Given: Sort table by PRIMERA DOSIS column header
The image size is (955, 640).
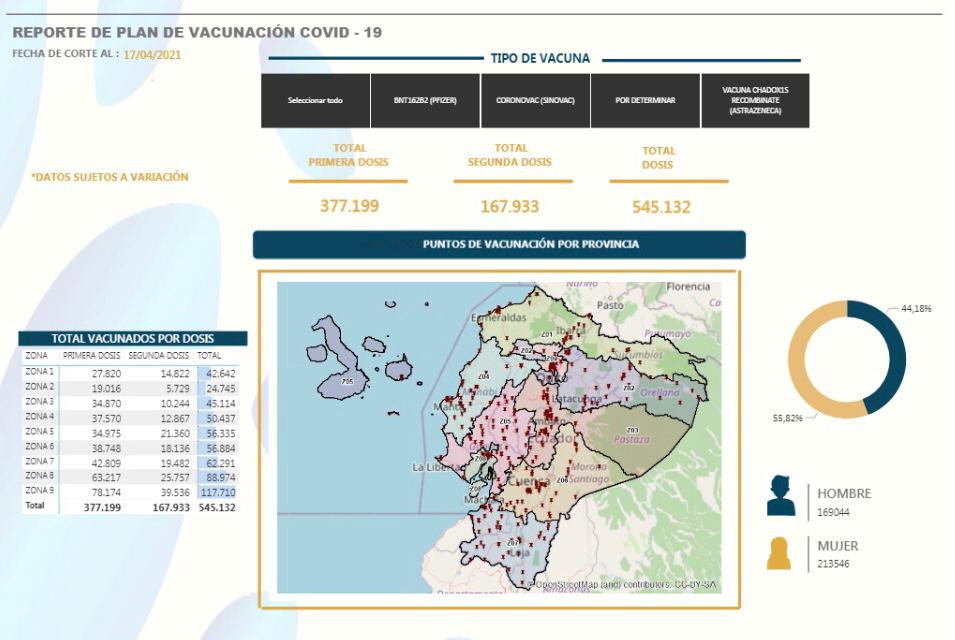Looking at the screenshot, I should pos(91,355).
